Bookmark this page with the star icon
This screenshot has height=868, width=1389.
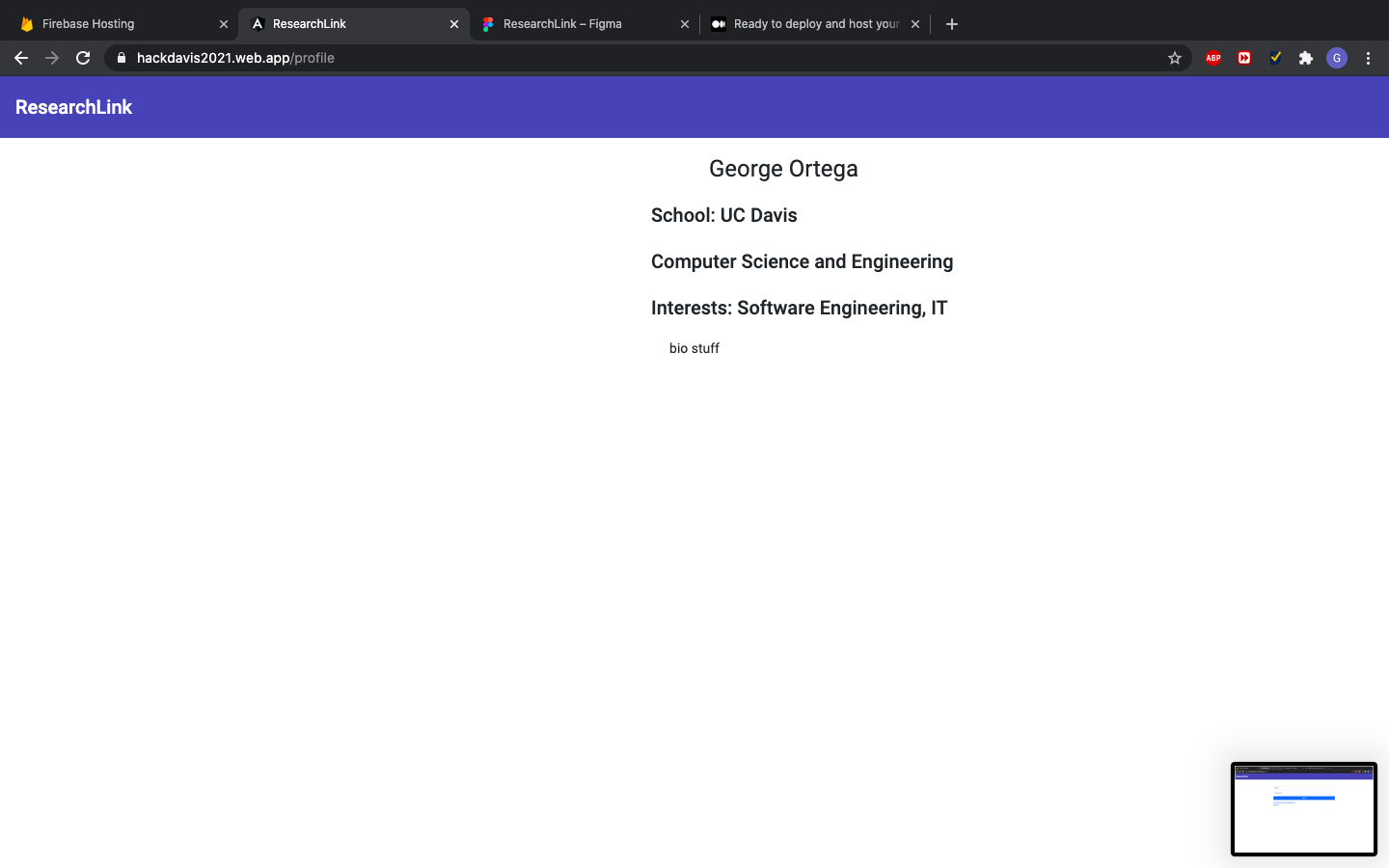pyautogui.click(x=1175, y=58)
